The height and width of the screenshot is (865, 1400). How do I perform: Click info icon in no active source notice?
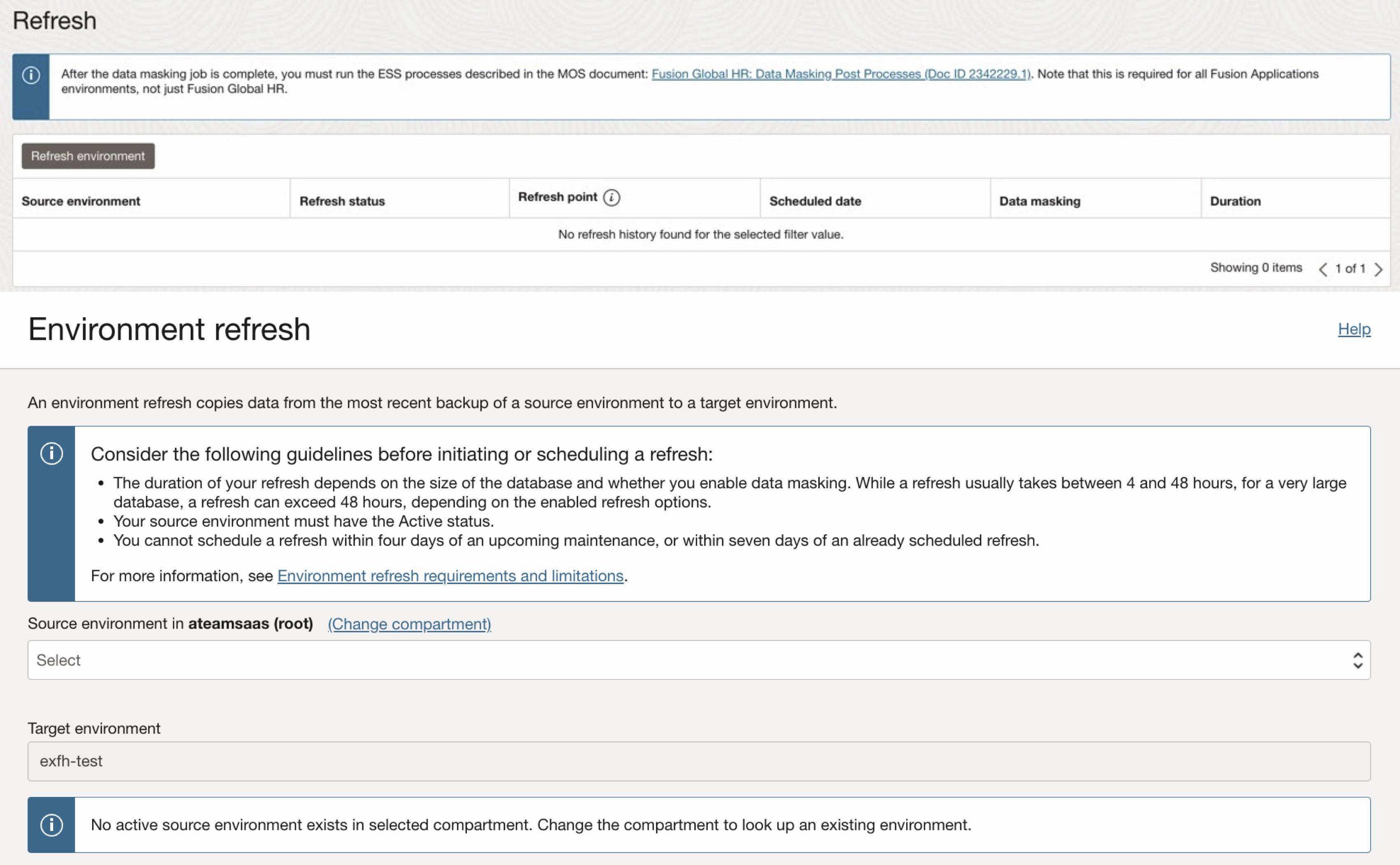(x=51, y=825)
